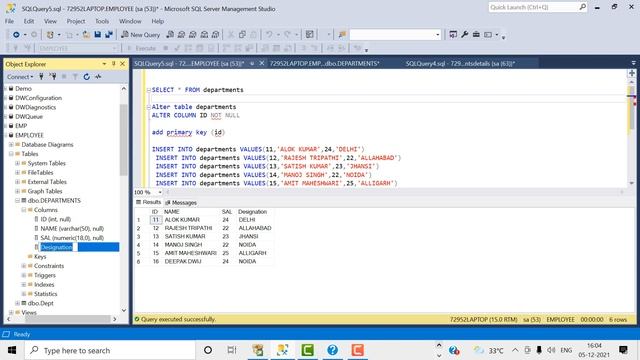Screen dimensions: 640x360
Task: Pin the SQLQuery5.sql tab
Action: (x=252, y=63)
